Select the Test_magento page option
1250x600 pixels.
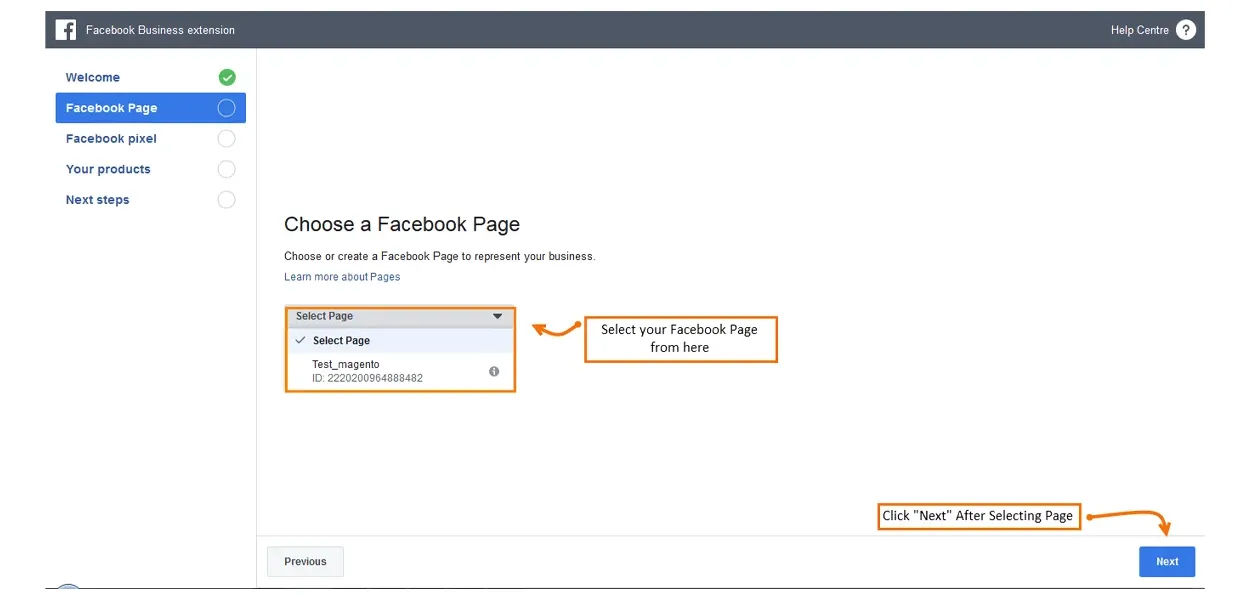point(367,371)
